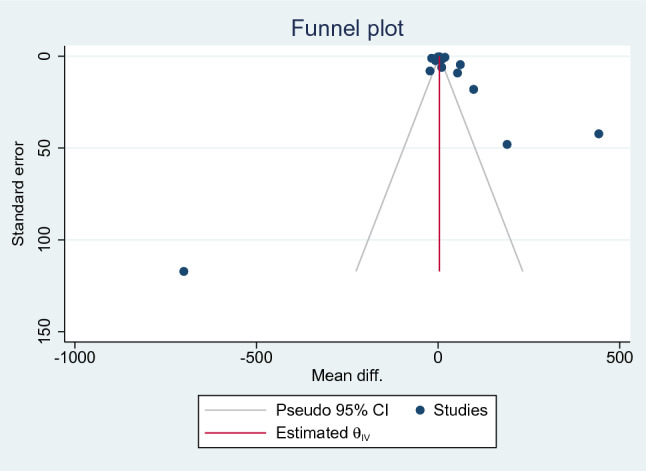Click the red line swatch in legend
Screen dimensions: 646x471
click(x=232, y=432)
